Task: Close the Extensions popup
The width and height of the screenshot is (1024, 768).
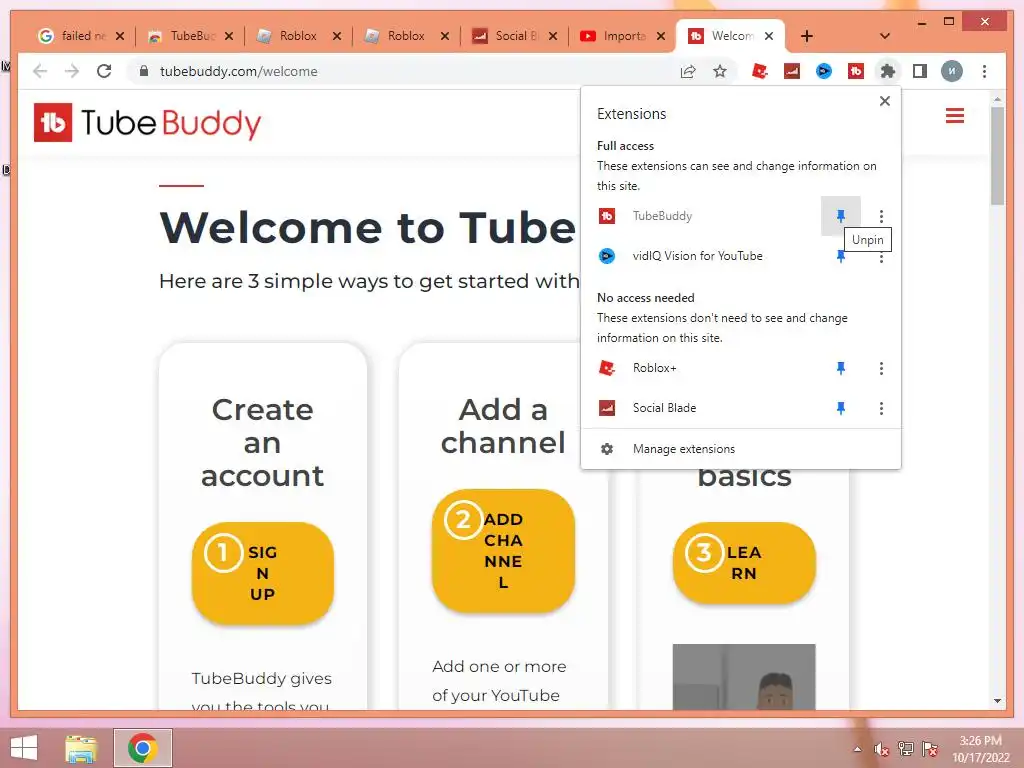Action: point(884,101)
